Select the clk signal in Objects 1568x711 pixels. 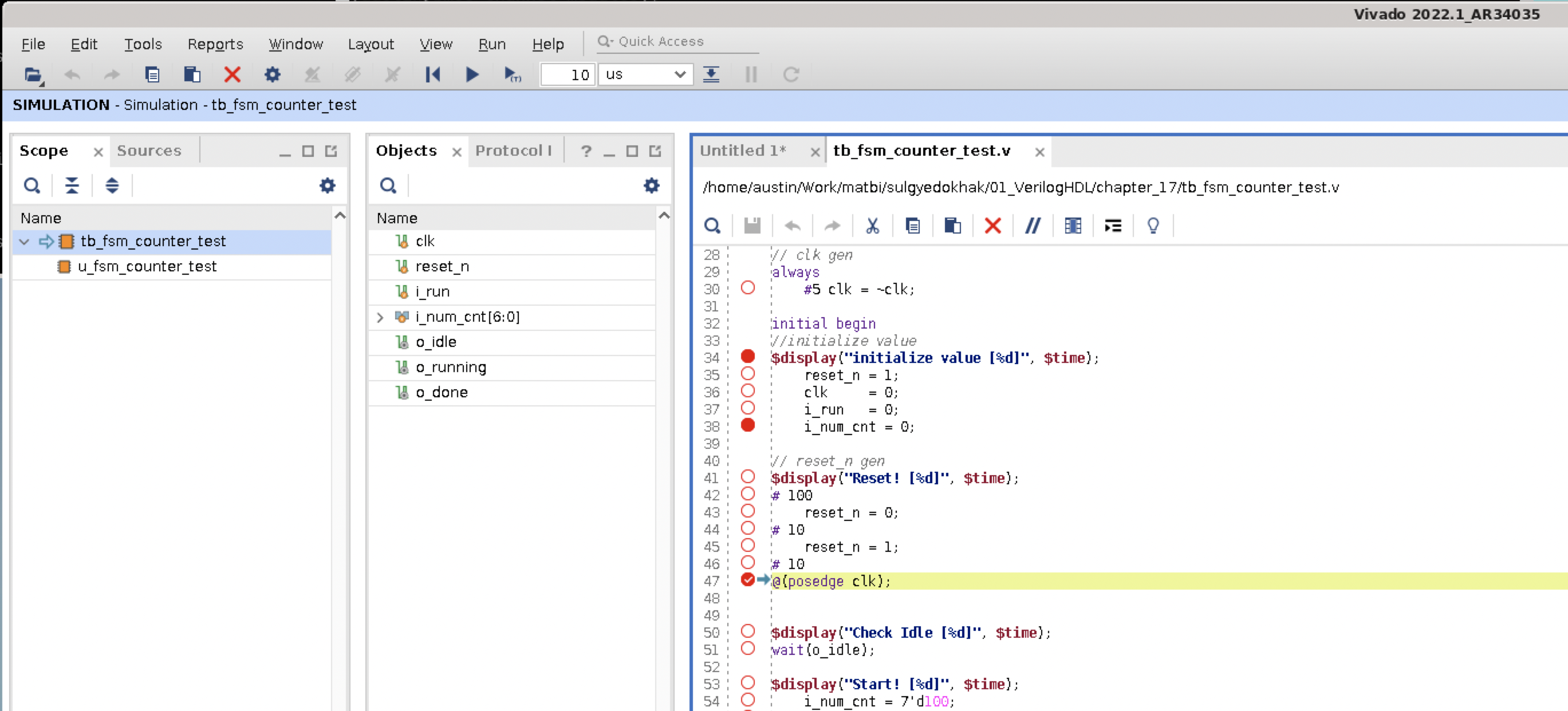(x=425, y=242)
